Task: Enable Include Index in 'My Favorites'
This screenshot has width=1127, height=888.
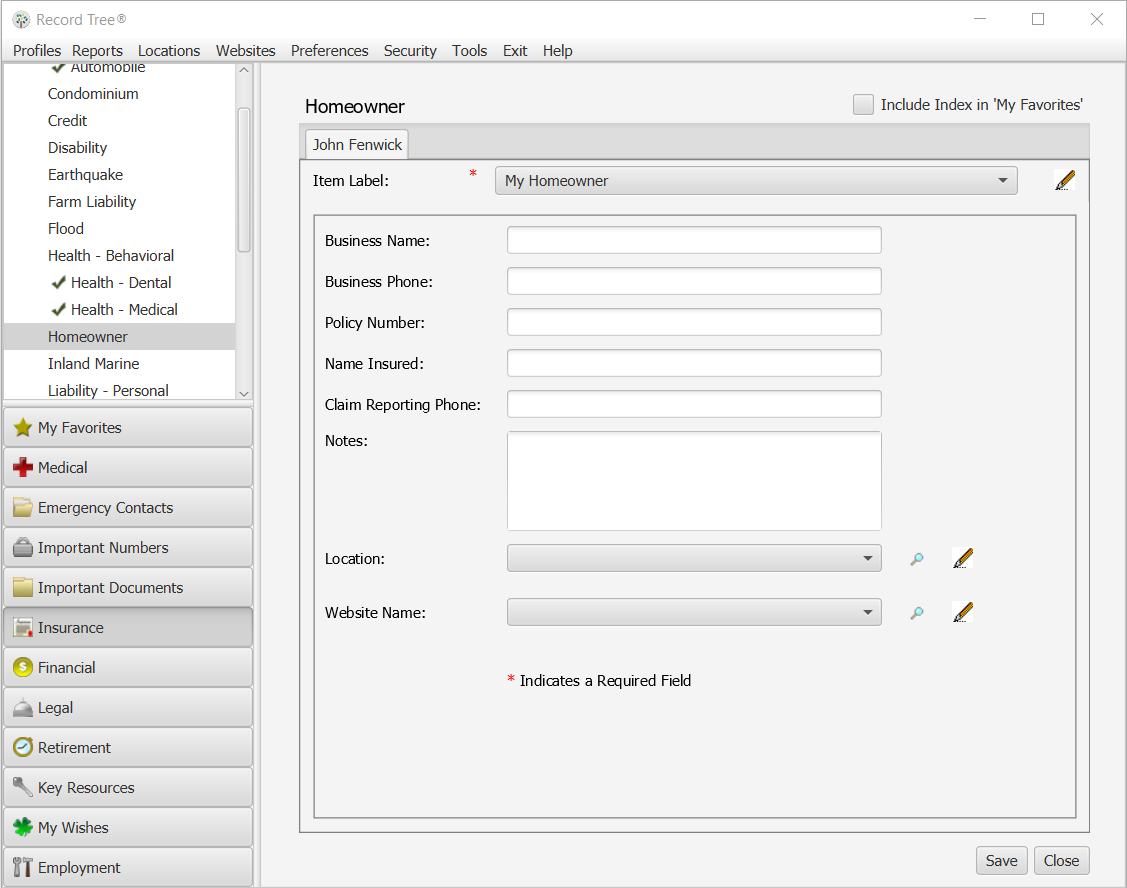Action: click(863, 104)
